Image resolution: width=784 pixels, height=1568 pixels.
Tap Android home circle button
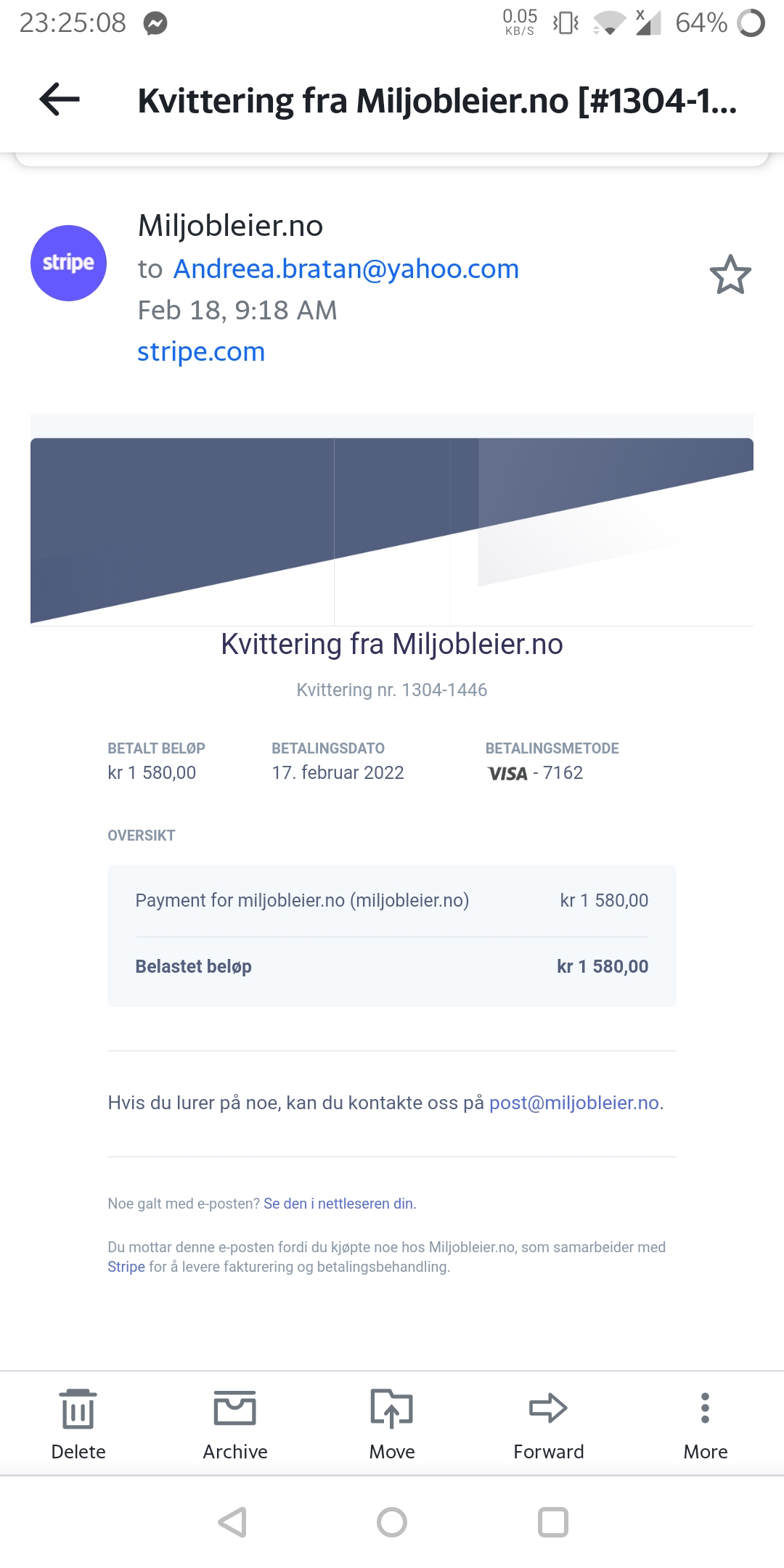(x=392, y=1522)
